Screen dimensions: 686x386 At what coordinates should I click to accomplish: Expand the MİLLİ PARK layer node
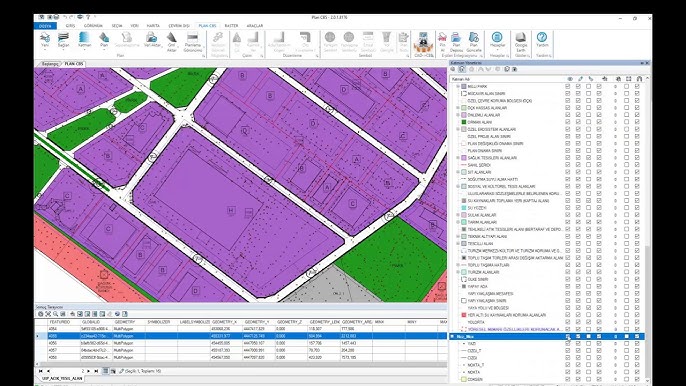click(x=458, y=87)
